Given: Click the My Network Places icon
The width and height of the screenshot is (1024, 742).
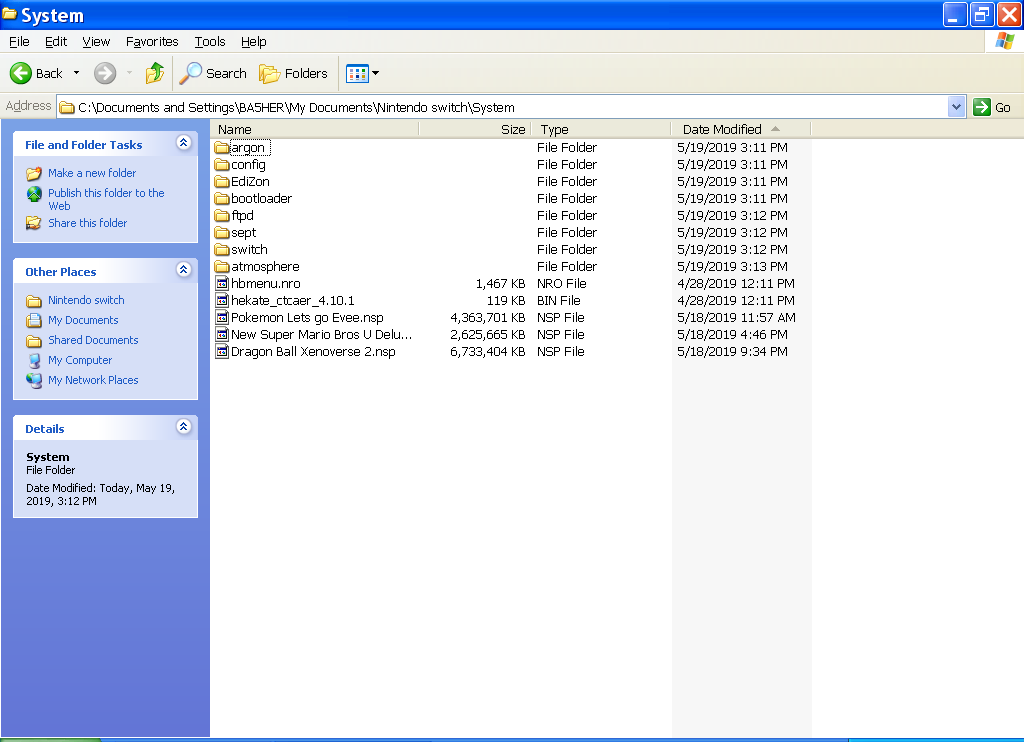Looking at the screenshot, I should (34, 380).
